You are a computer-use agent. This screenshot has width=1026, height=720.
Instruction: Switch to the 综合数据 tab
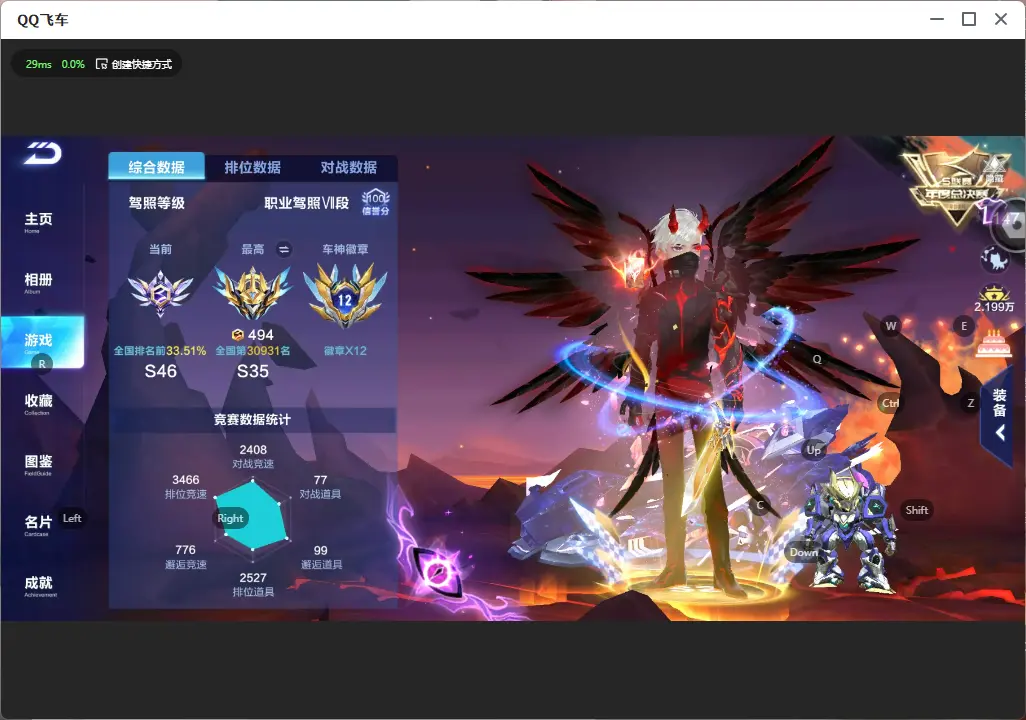point(156,167)
